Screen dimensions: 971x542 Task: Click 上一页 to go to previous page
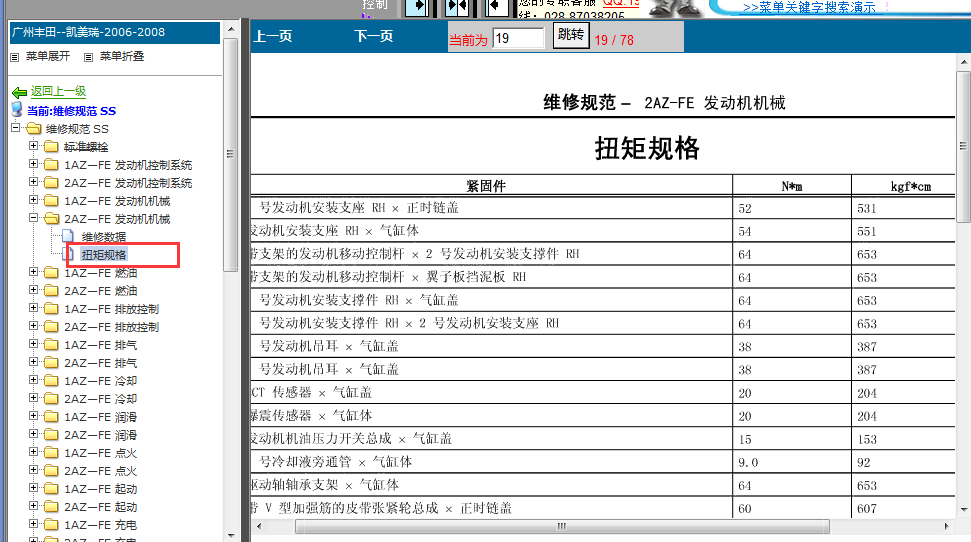point(273,36)
